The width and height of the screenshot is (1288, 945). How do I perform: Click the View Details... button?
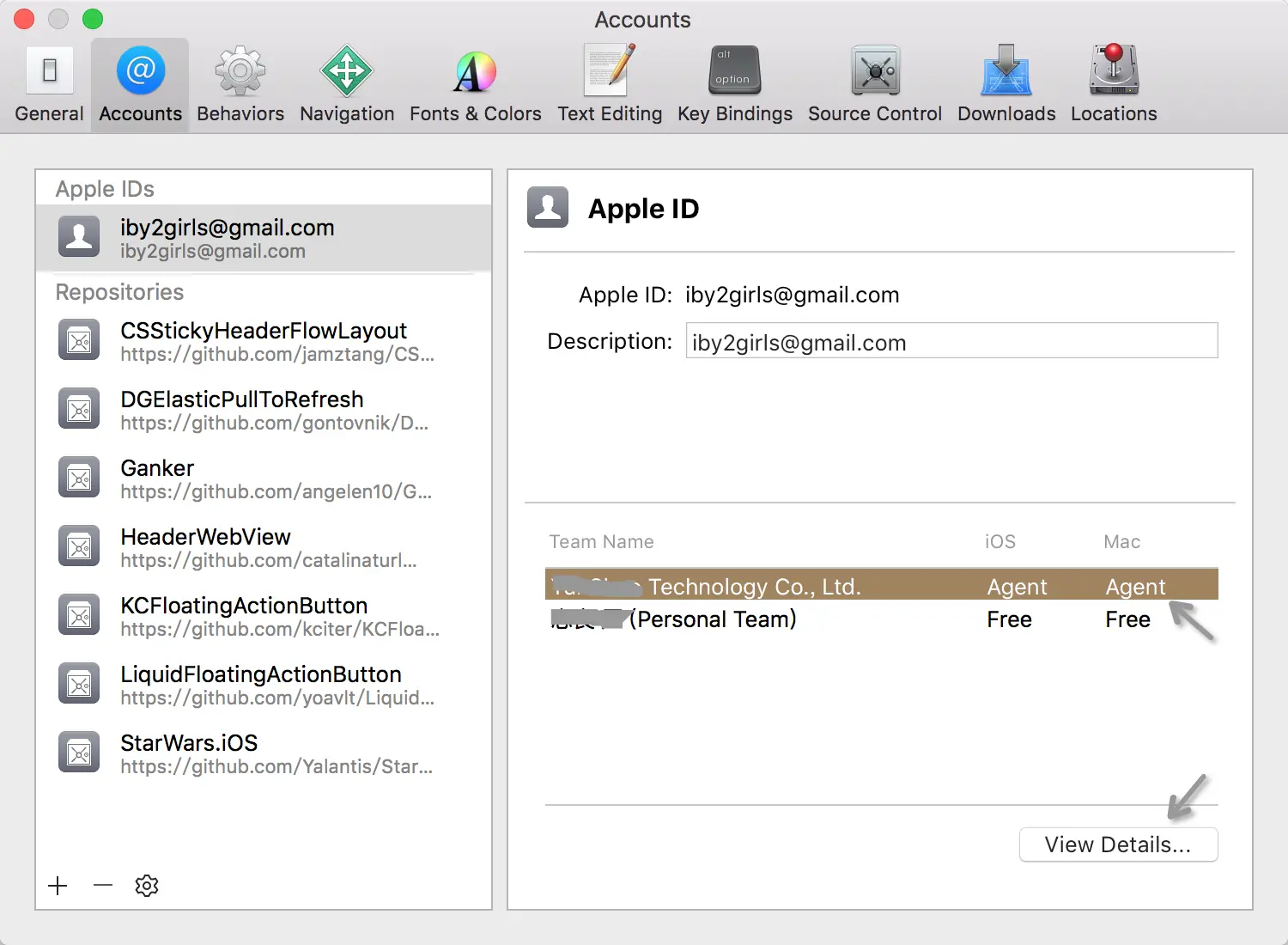[x=1118, y=844]
